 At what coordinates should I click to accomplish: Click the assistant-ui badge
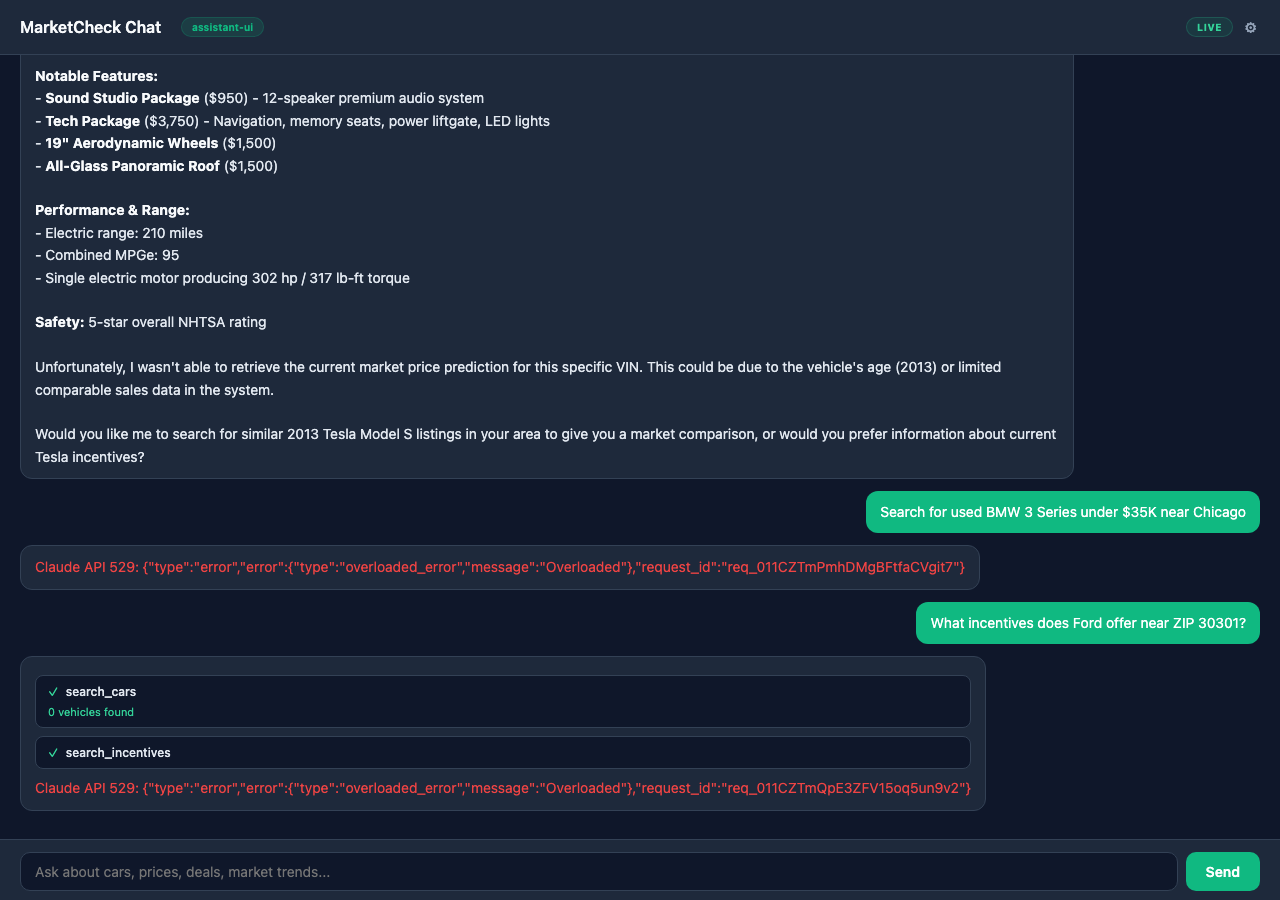pyautogui.click(x=222, y=27)
